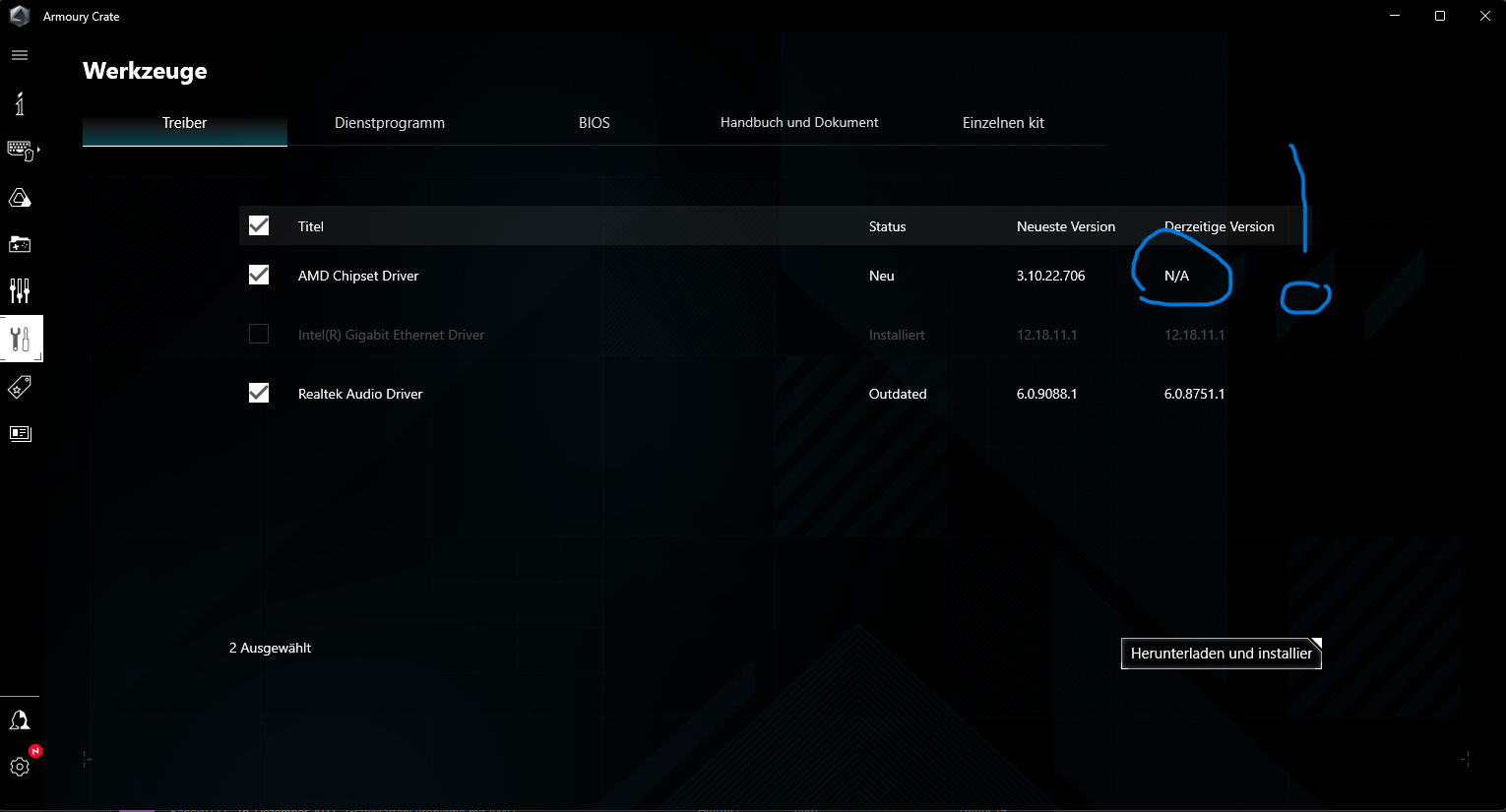This screenshot has height=812, width=1506.
Task: Click the Neu status of AMD driver
Action: pyautogui.click(x=882, y=276)
